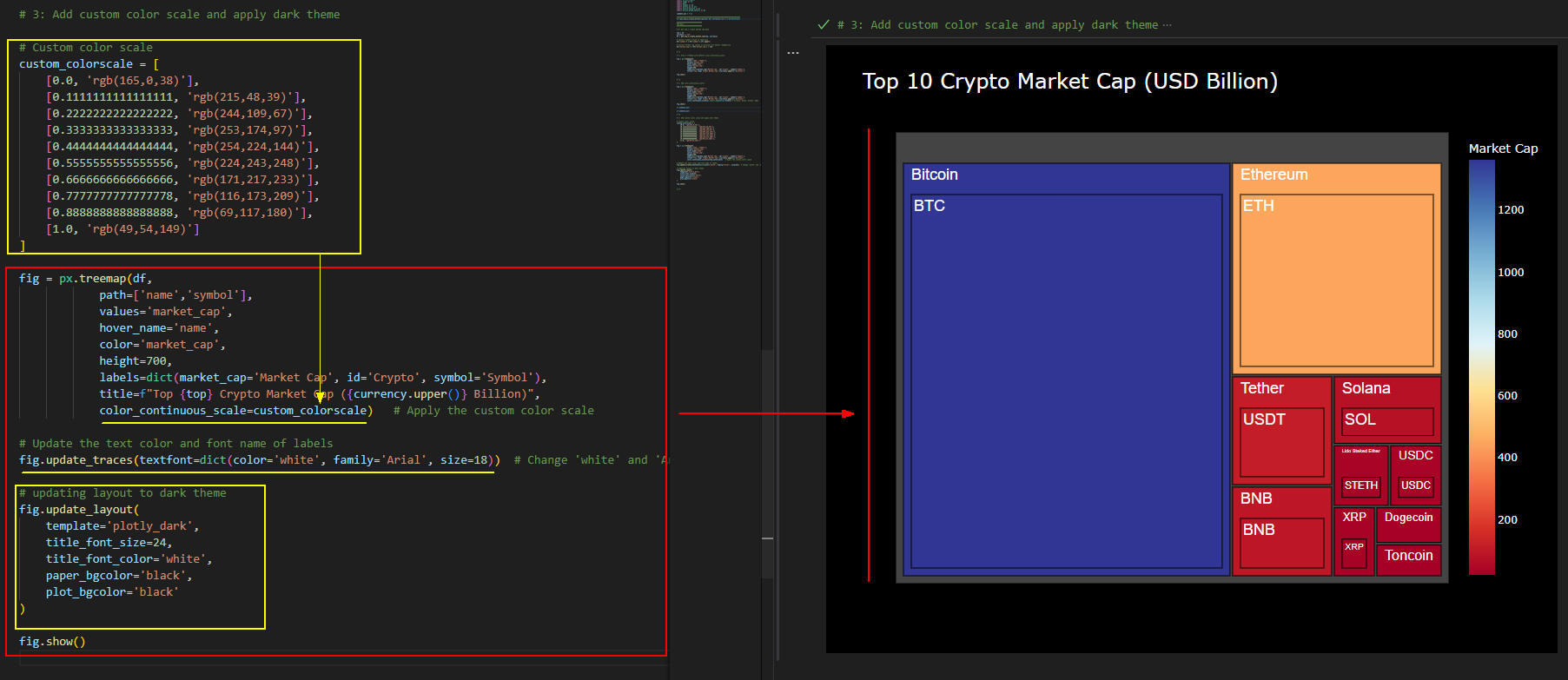Screen dimensions: 1568x680
Task: Click the plot_bgcolor='black' line
Action: click(112, 592)
